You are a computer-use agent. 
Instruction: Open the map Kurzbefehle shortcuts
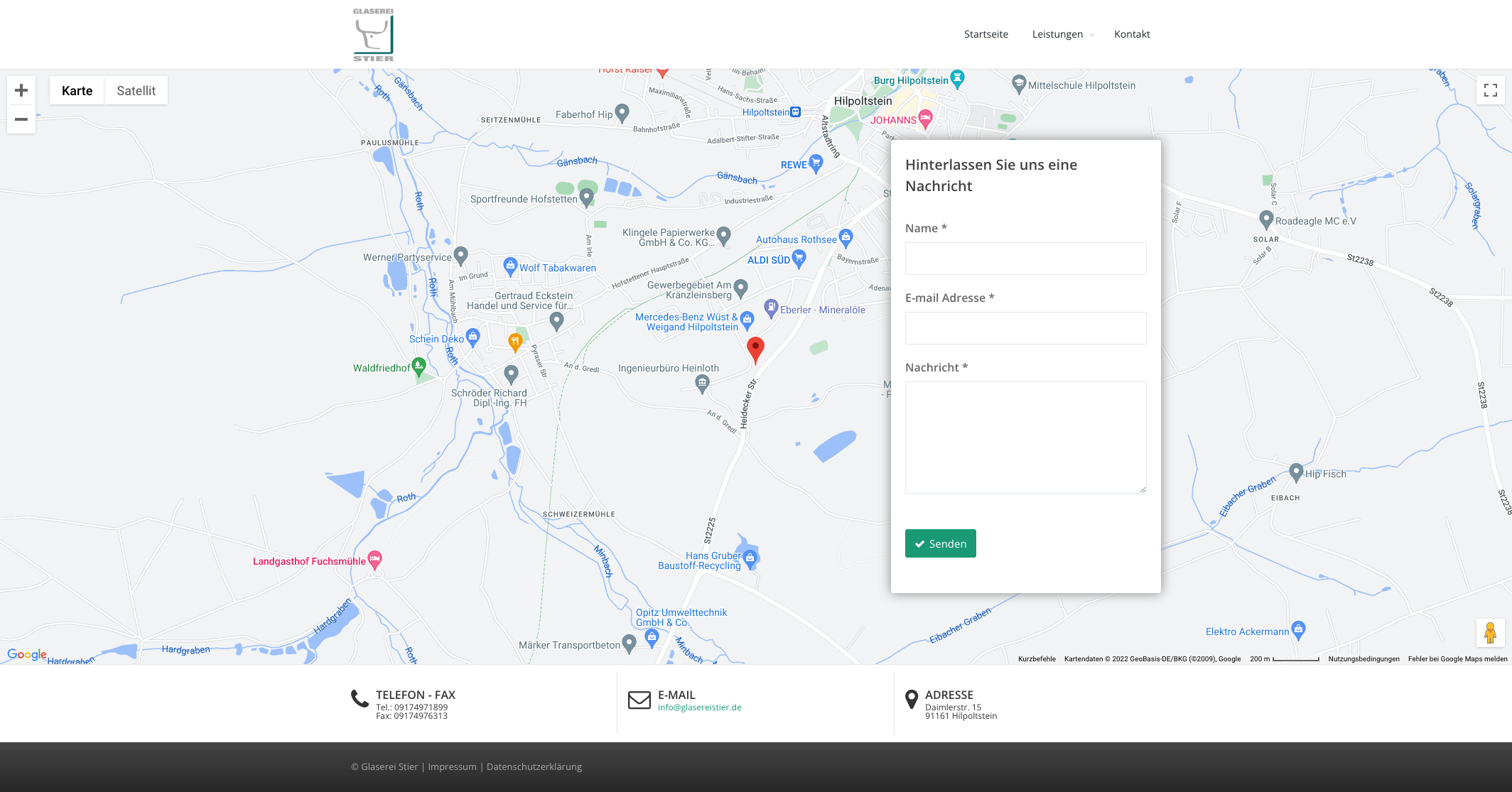coord(1037,659)
